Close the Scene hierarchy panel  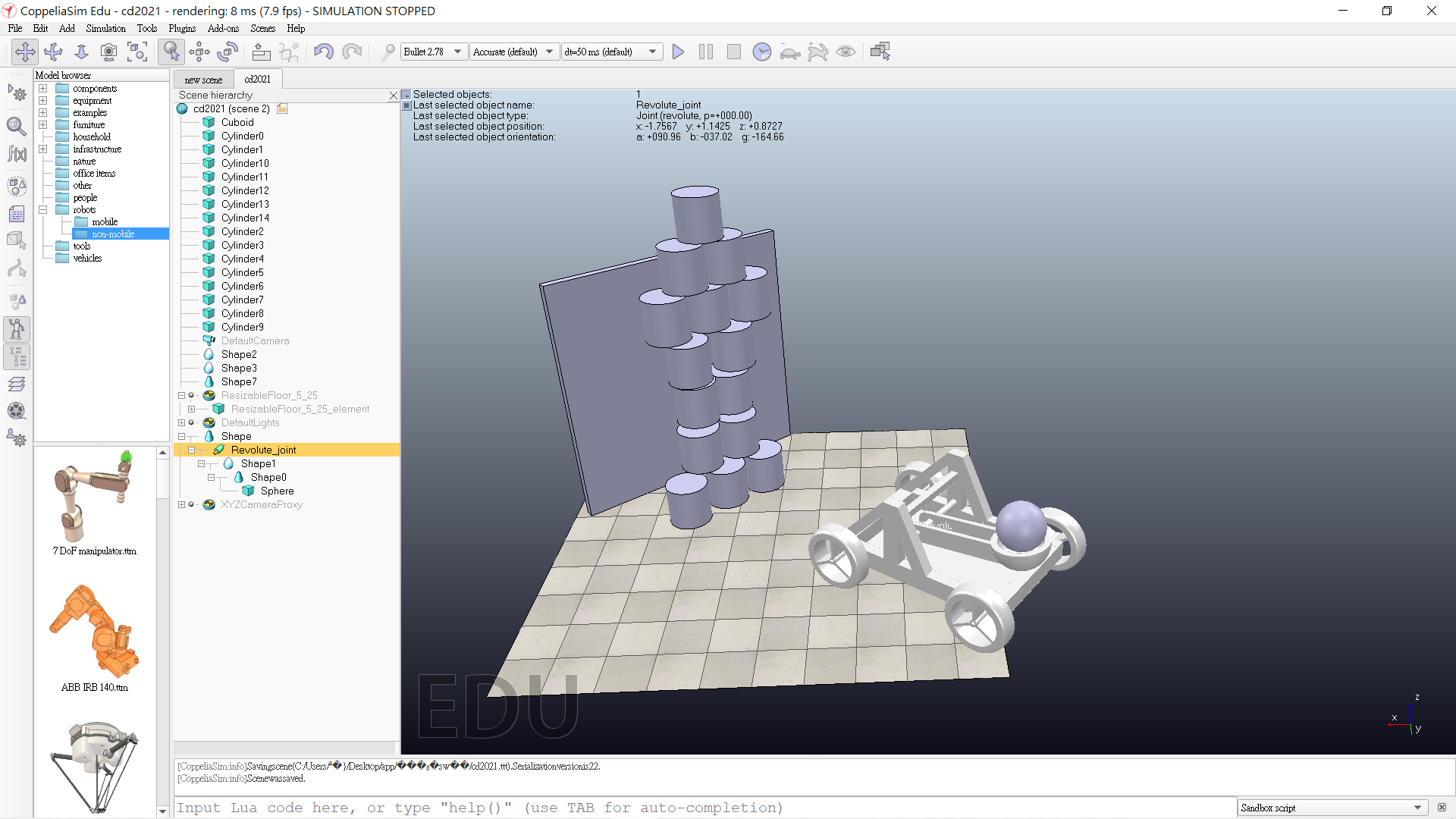393,96
